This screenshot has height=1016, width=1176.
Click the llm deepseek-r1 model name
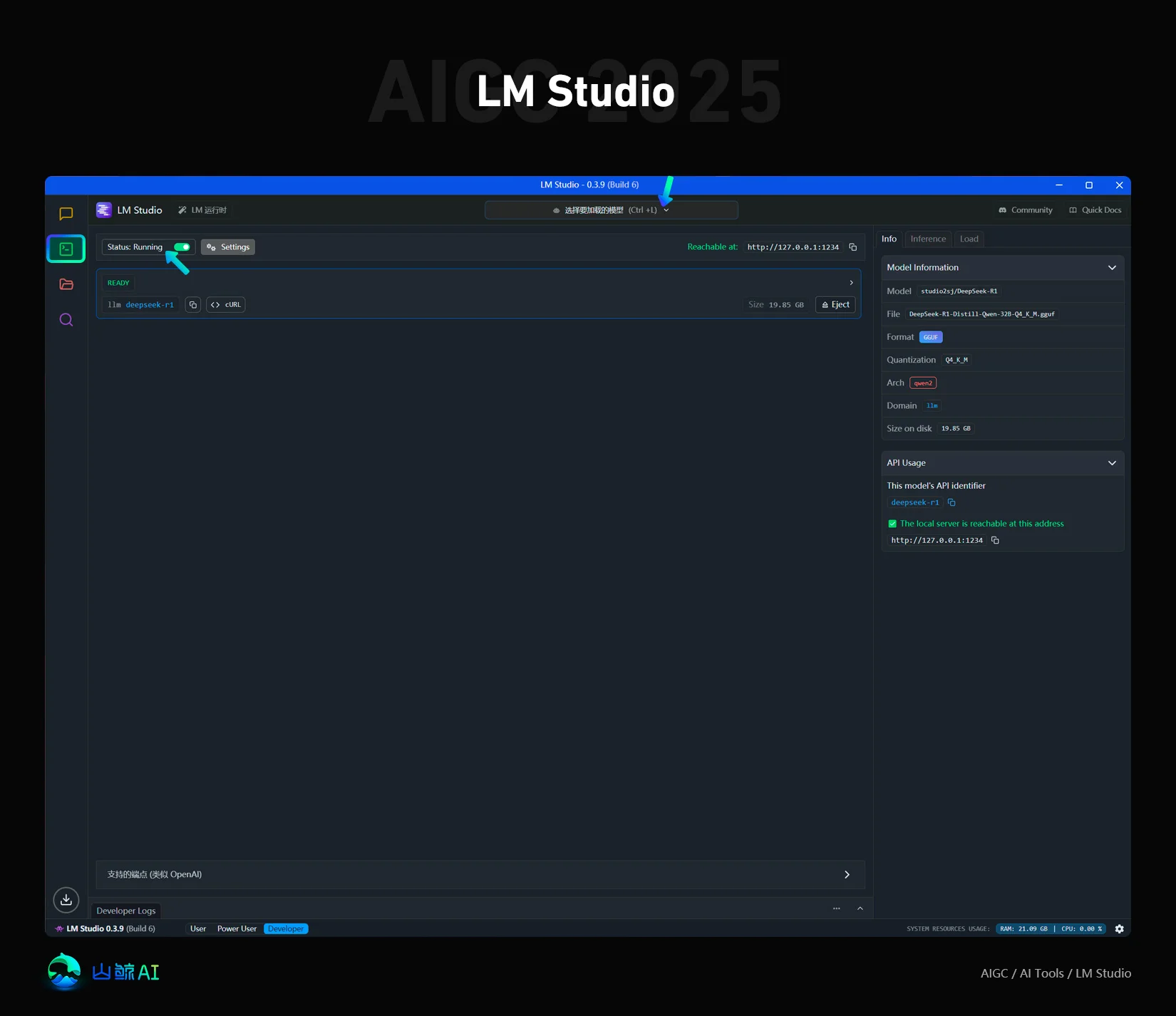pos(140,305)
